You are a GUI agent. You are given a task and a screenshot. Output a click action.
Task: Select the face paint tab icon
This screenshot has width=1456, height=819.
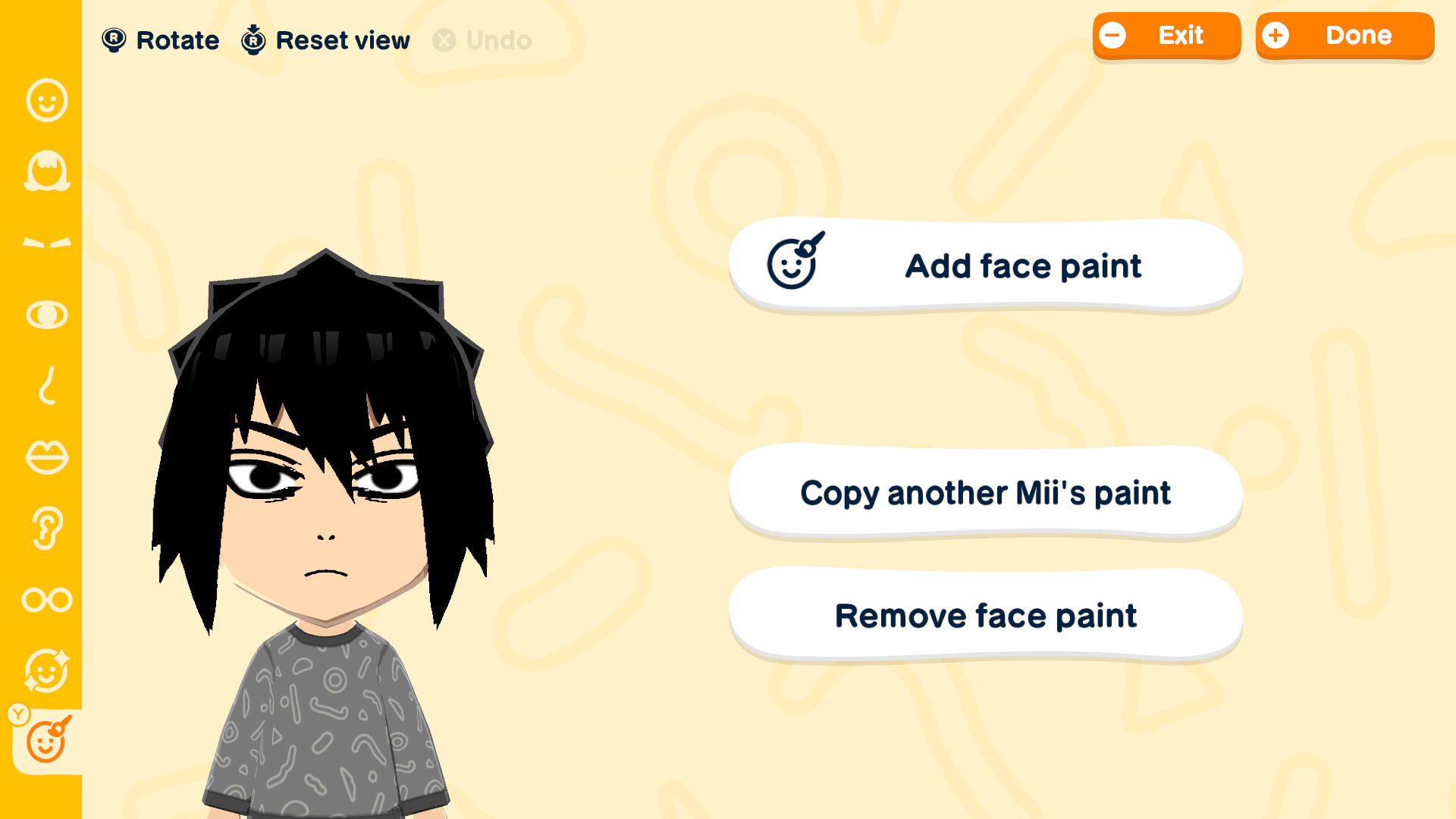49,740
